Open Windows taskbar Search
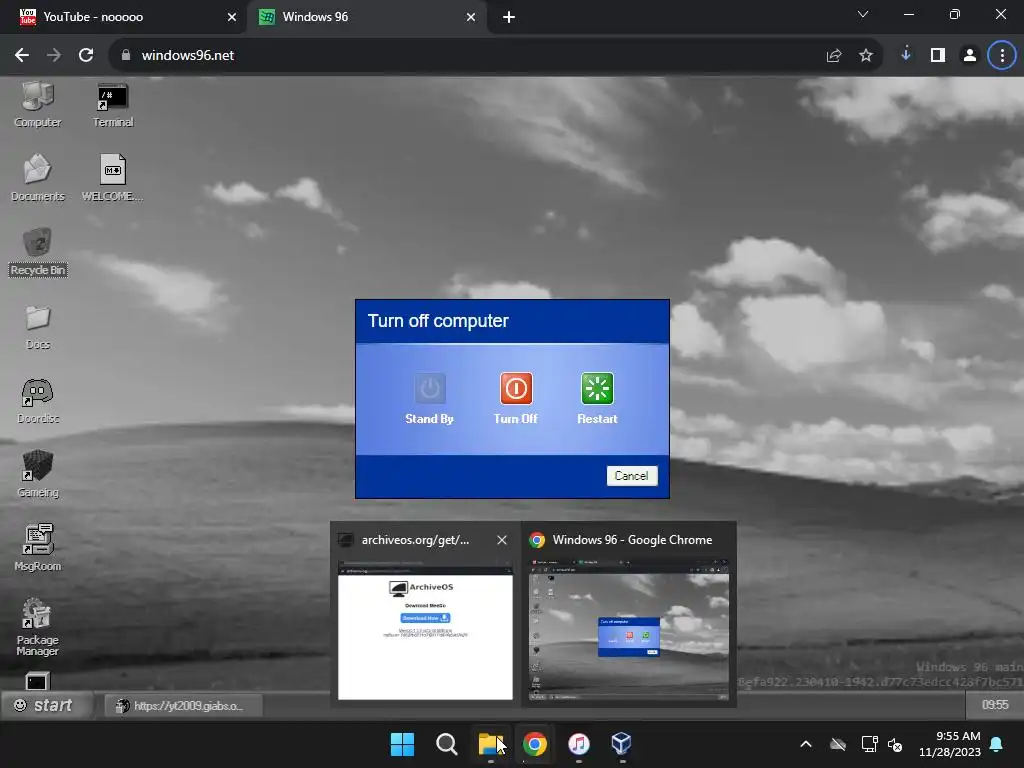The width and height of the screenshot is (1024, 768). [x=447, y=744]
